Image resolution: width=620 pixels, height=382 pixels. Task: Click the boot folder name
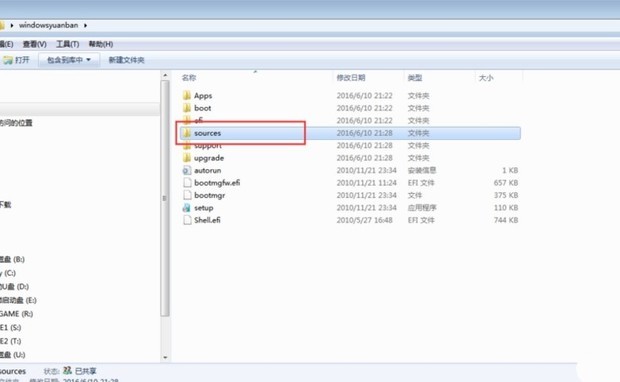coord(202,108)
